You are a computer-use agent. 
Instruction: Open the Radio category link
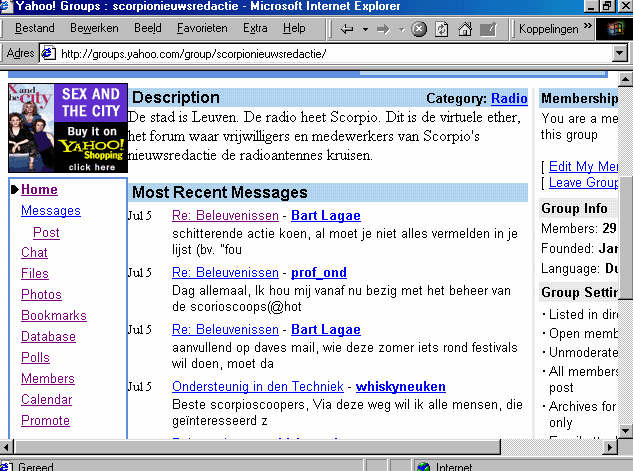[x=509, y=98]
